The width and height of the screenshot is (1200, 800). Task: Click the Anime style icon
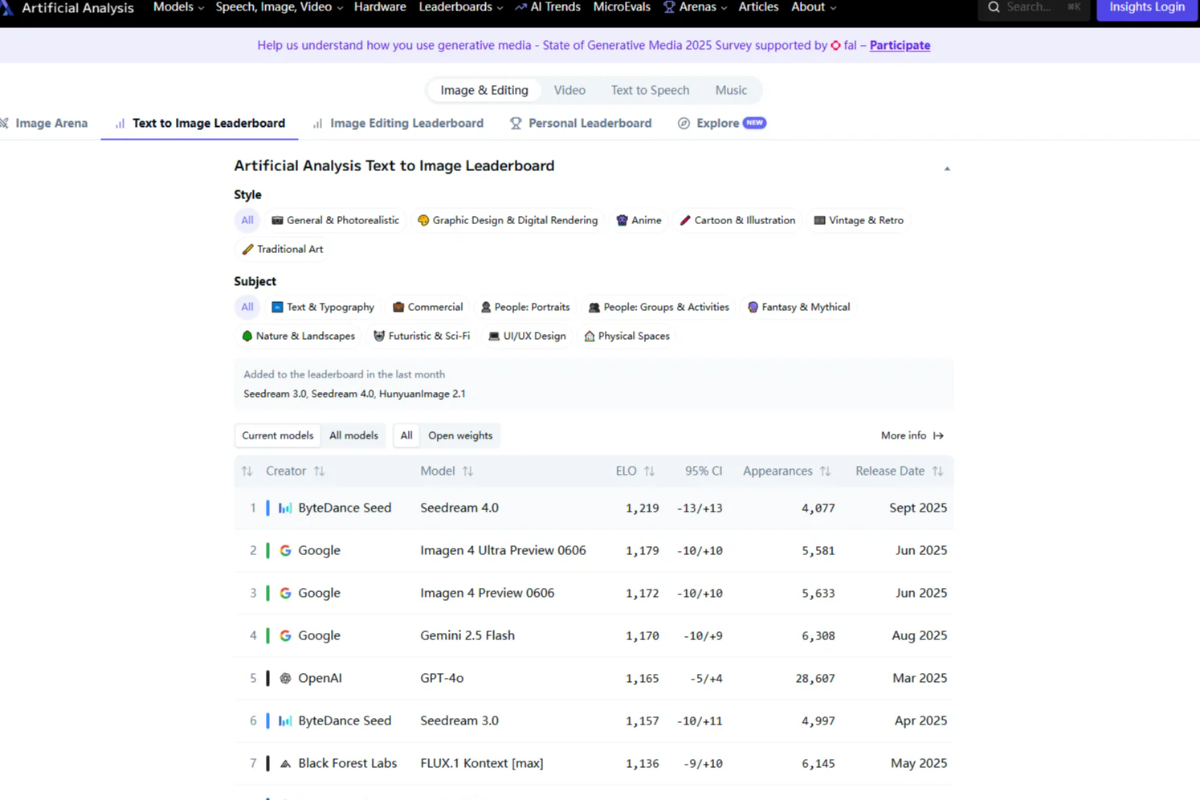622,220
